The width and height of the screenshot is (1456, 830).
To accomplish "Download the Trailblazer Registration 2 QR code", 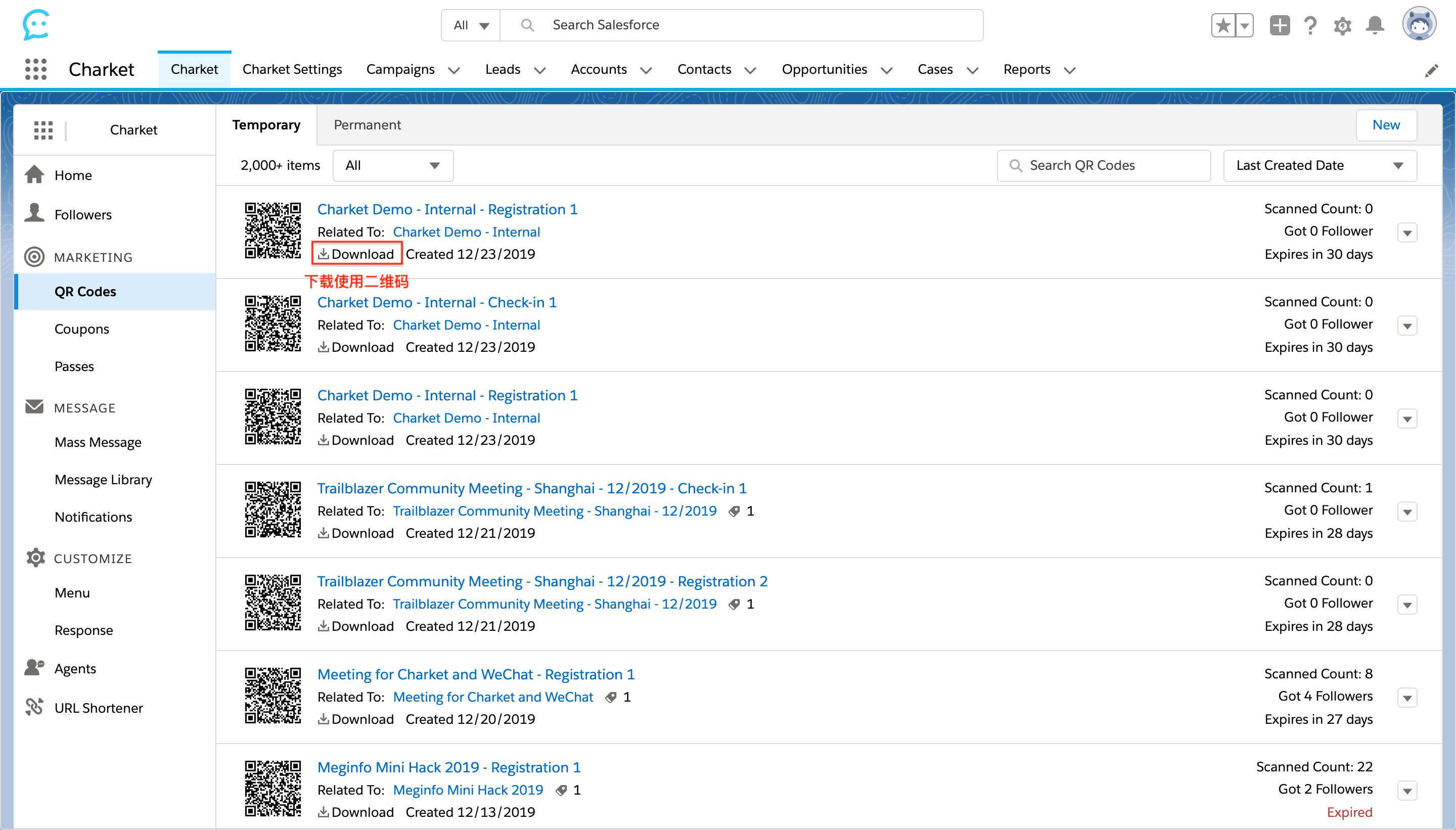I will [356, 625].
